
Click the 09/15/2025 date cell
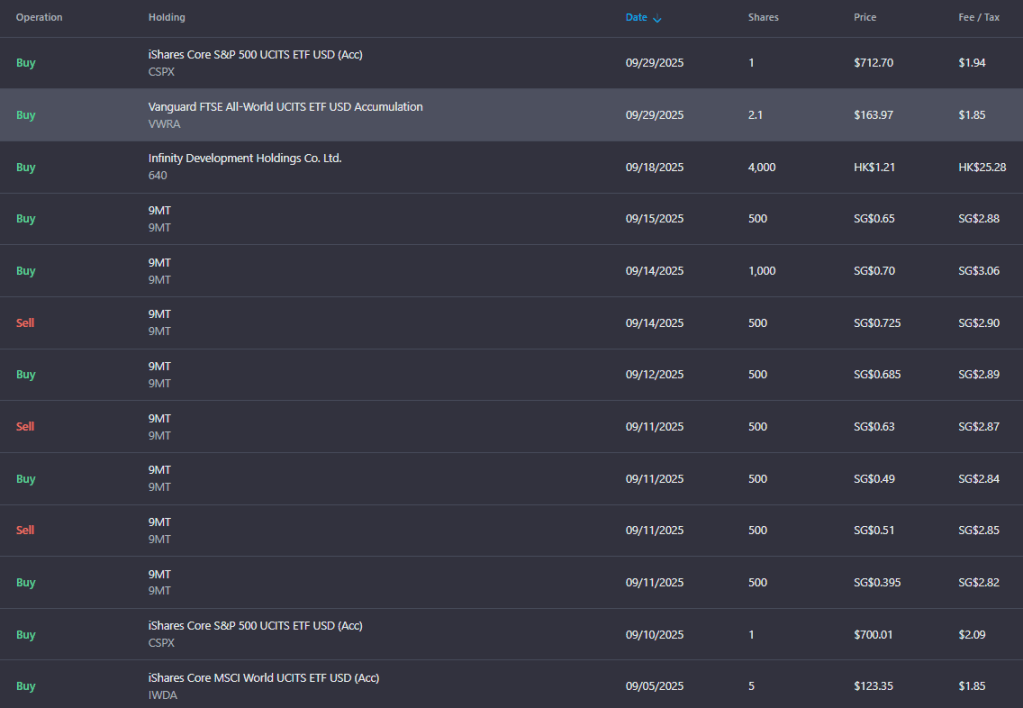point(654,219)
